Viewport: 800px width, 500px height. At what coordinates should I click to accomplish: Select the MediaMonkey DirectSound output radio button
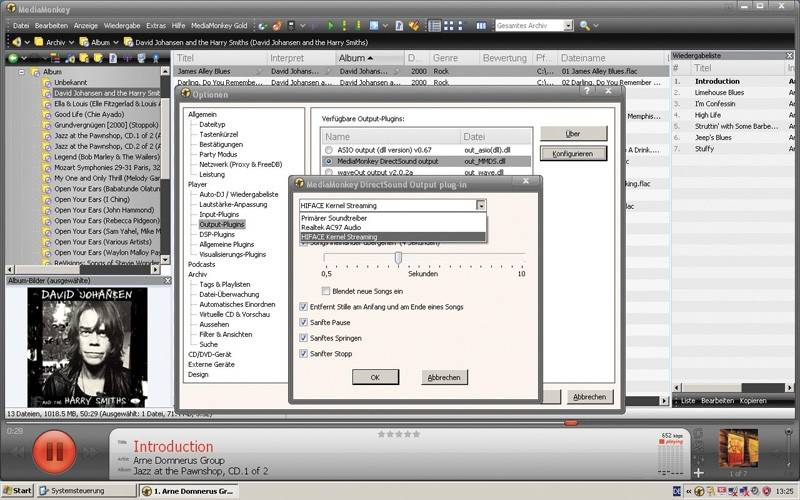(x=329, y=161)
